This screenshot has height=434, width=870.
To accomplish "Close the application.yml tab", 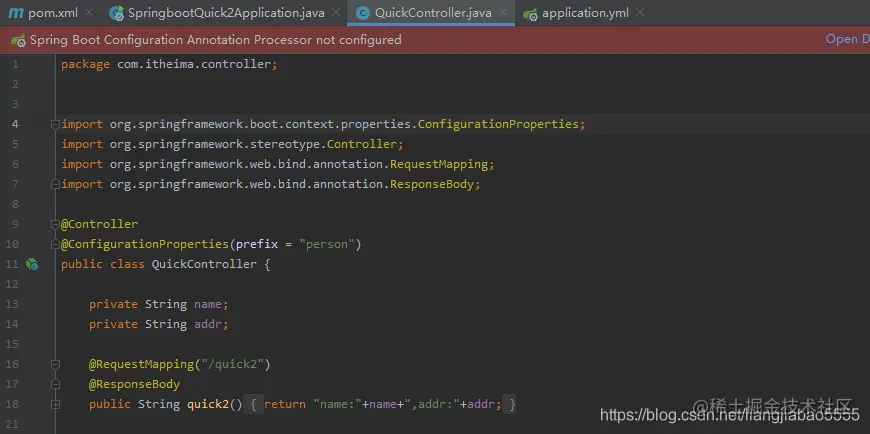I will [x=640, y=12].
